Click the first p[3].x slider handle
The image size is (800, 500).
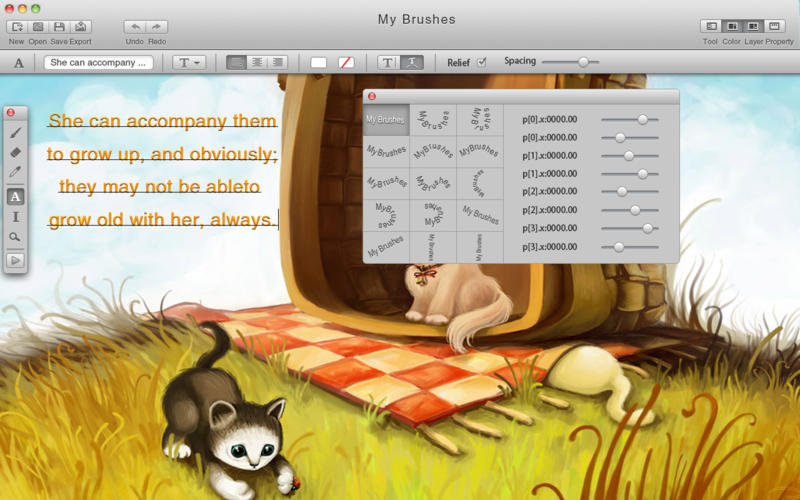click(647, 228)
